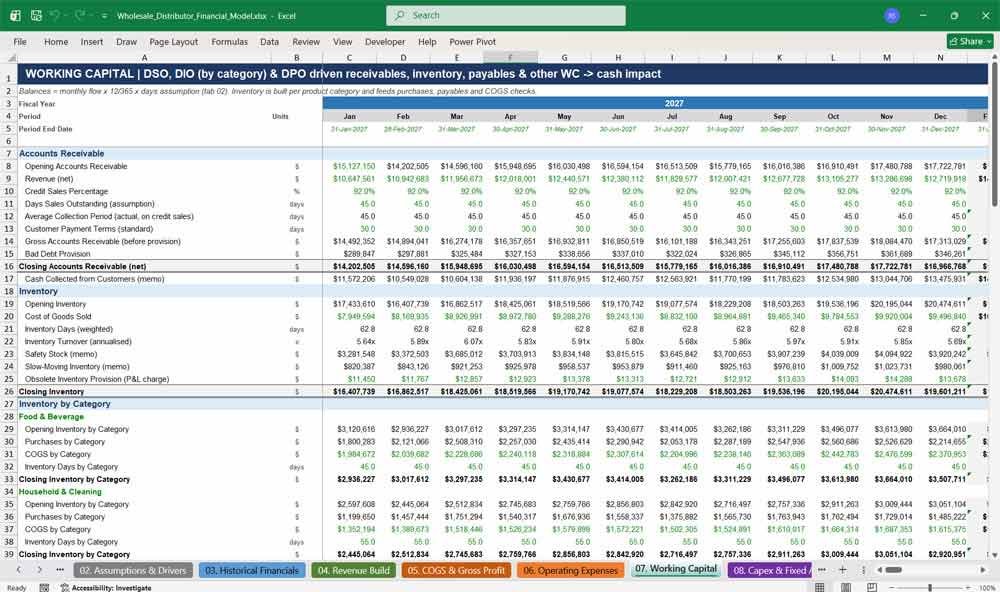Open the Draw ribbon tab
The image size is (1000, 592).
[126, 41]
